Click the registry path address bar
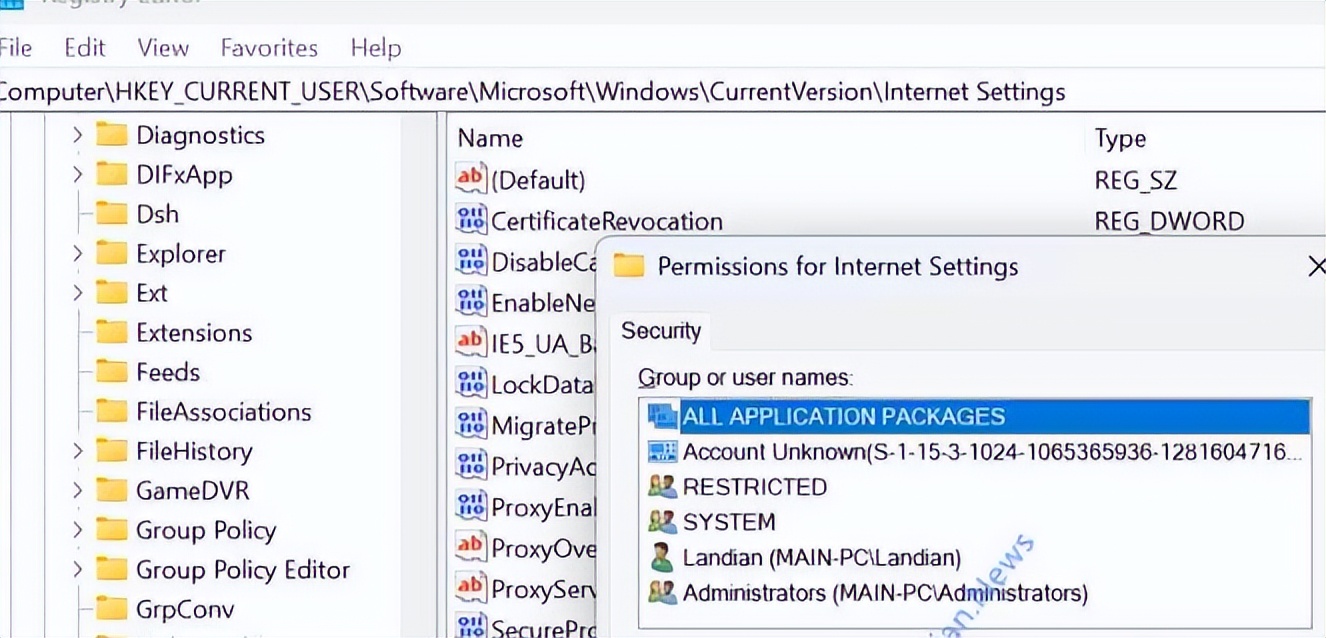Image resolution: width=1326 pixels, height=638 pixels. (600, 93)
